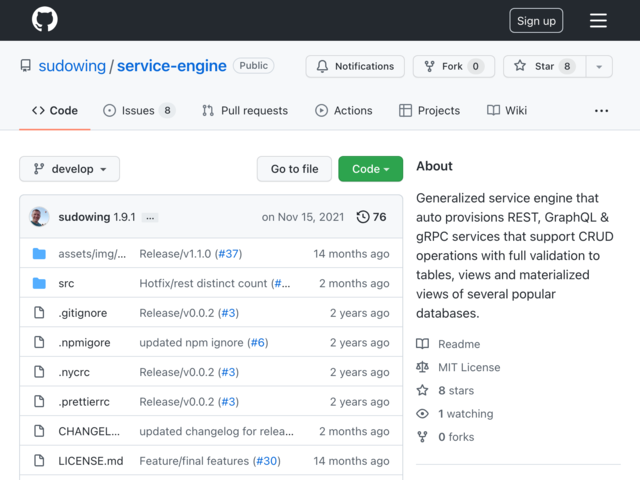View the 8 stars link

click(x=456, y=391)
